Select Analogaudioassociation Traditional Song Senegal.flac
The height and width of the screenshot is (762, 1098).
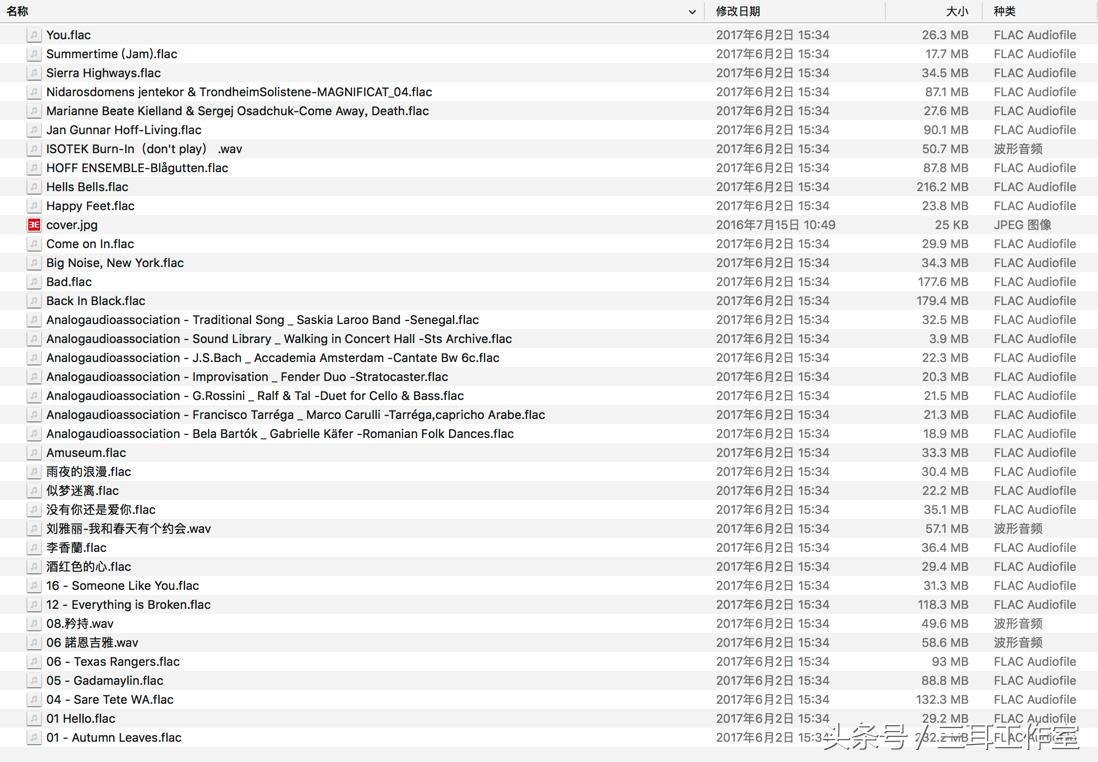[263, 319]
